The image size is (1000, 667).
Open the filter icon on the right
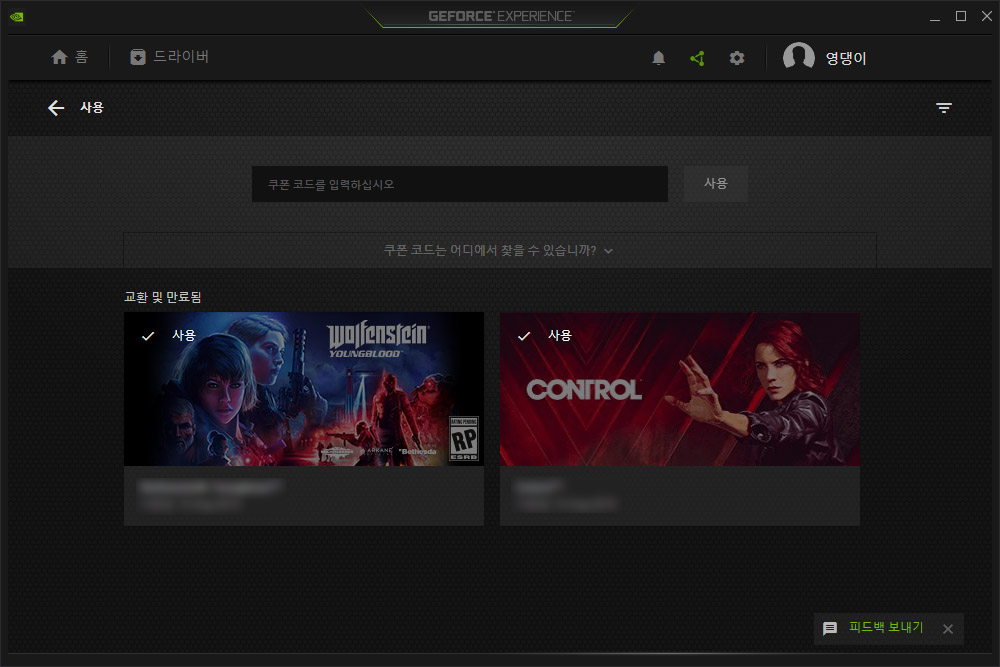pyautogui.click(x=944, y=108)
